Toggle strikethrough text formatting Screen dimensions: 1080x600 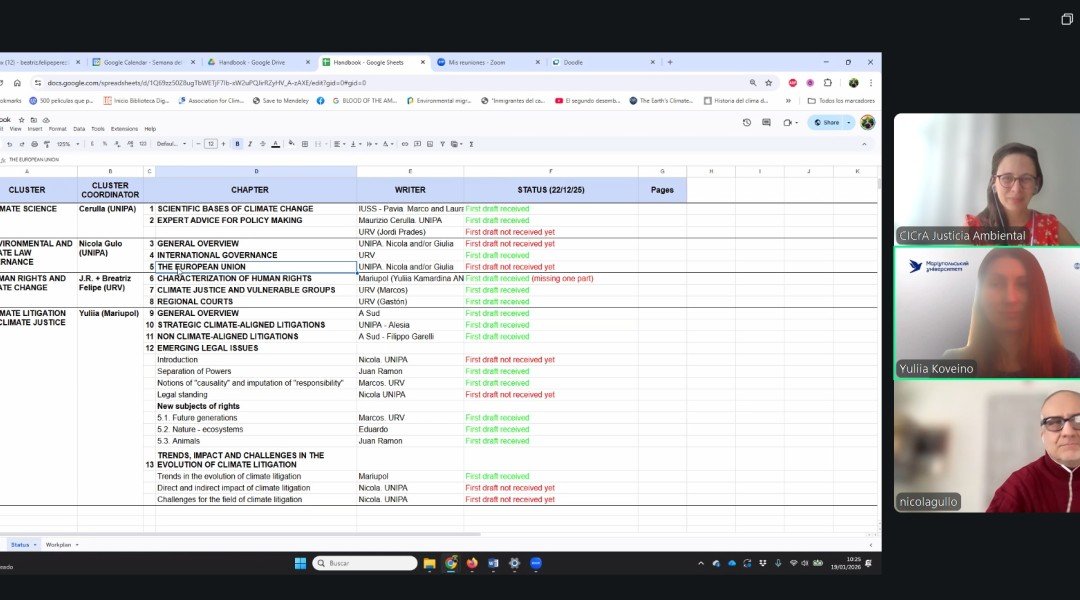point(262,144)
